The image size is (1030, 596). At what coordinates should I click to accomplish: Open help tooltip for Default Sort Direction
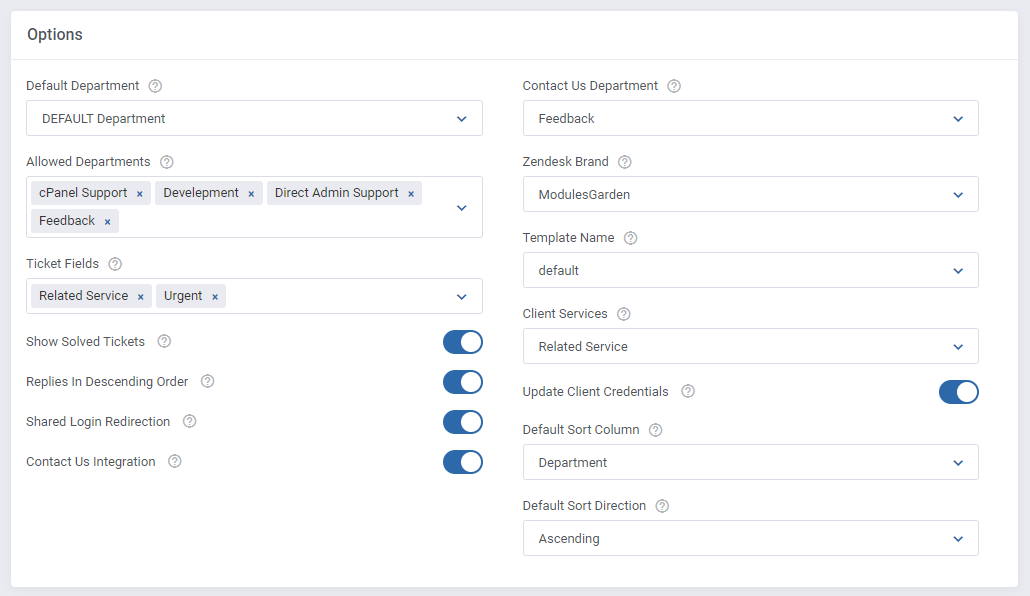pos(662,506)
